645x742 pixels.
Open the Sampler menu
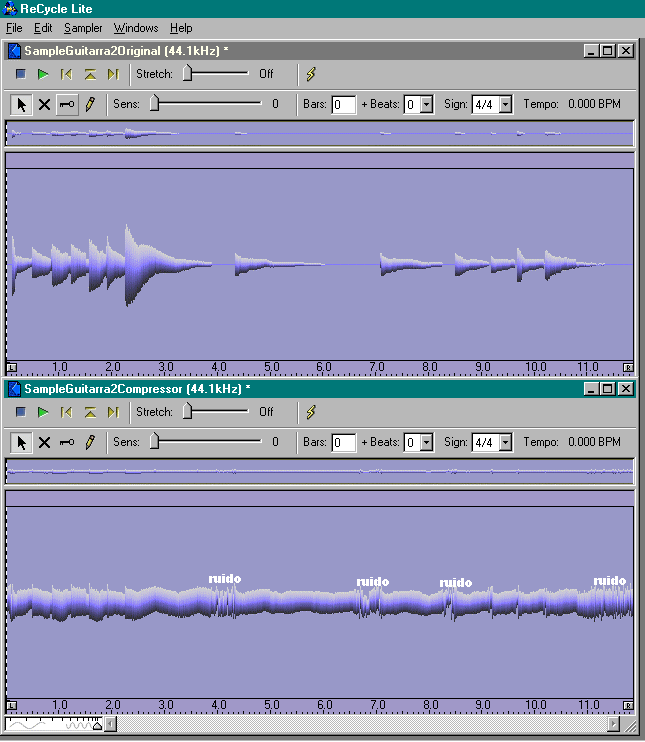point(83,28)
